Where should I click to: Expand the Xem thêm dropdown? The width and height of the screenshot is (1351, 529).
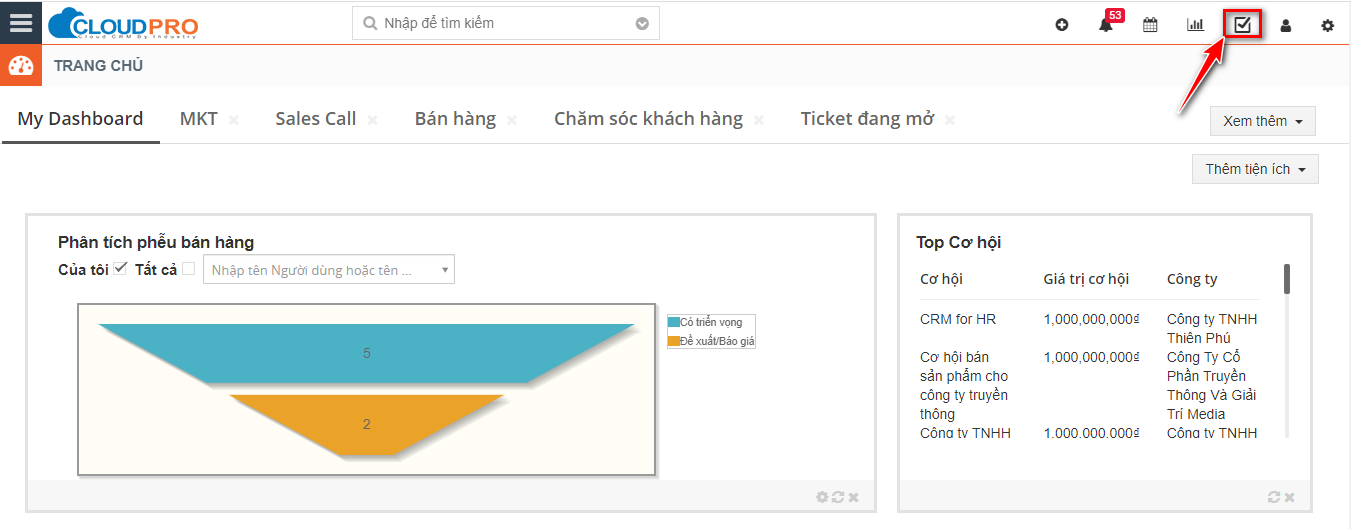tap(1262, 121)
